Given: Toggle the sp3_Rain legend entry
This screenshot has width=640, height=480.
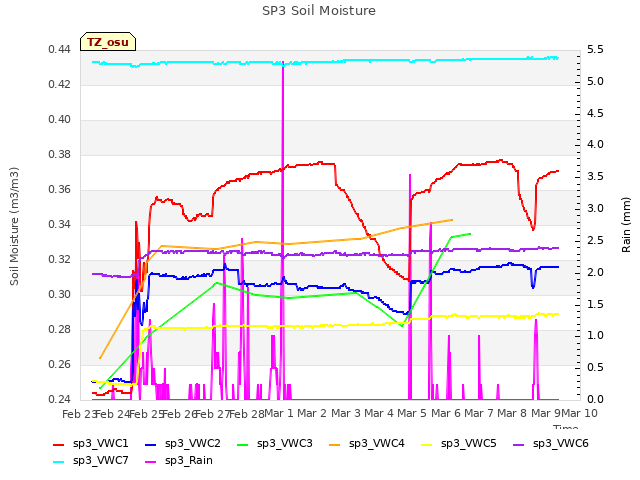Looking at the screenshot, I should pyautogui.click(x=179, y=461).
